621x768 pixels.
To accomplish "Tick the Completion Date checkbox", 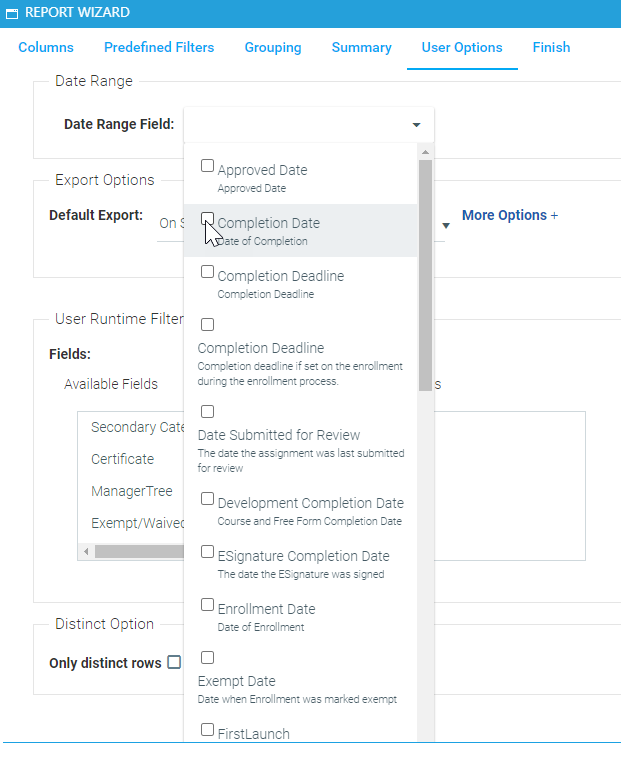I will pyautogui.click(x=207, y=219).
